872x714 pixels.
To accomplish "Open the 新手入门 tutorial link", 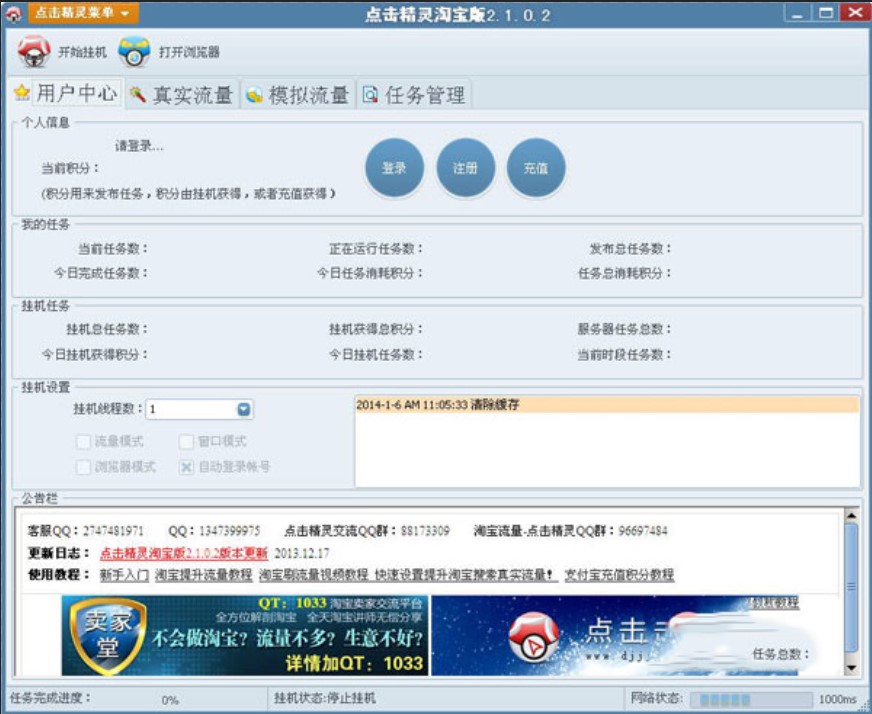I will (124, 575).
